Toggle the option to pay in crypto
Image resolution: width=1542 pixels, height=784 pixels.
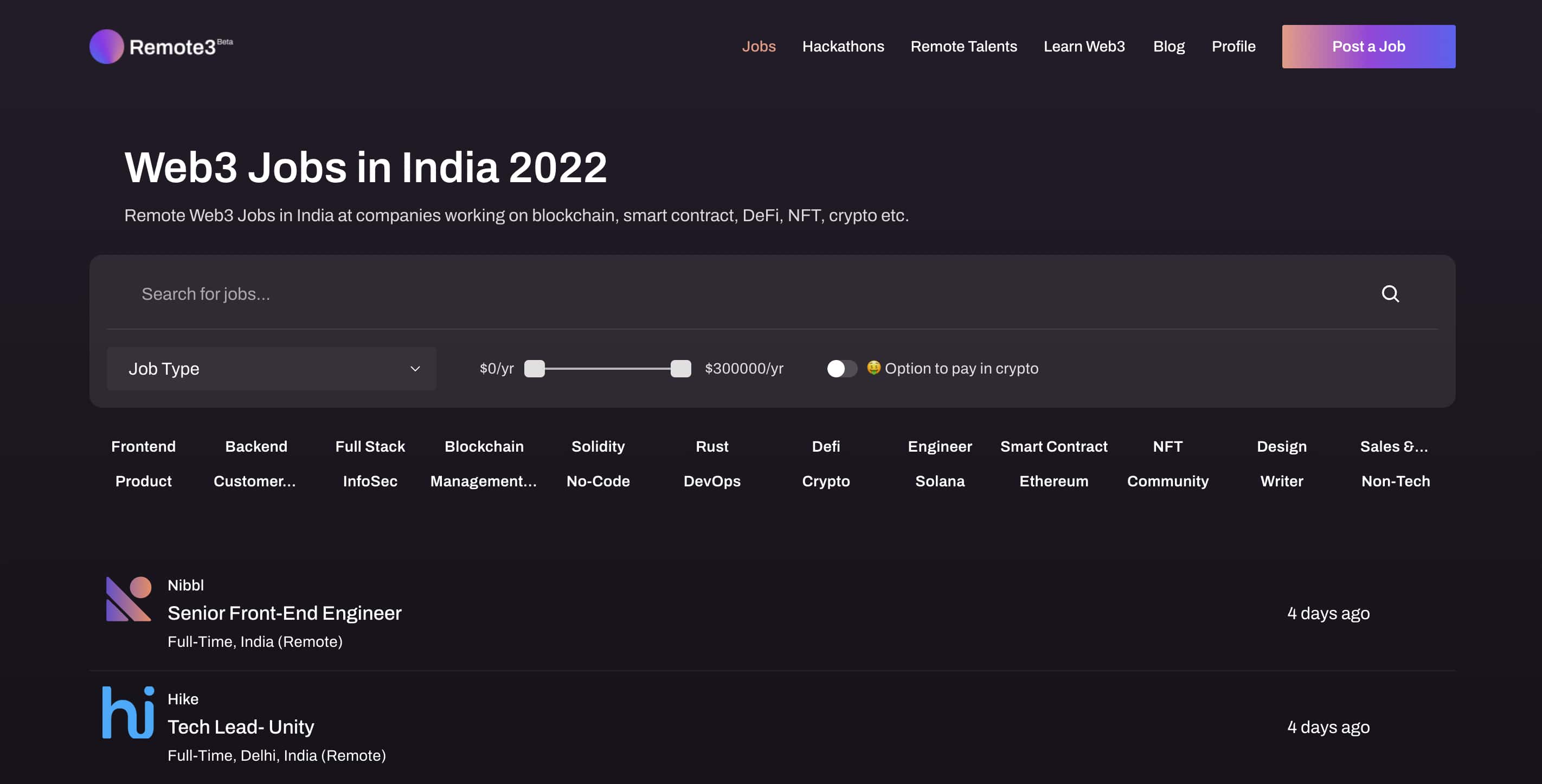[841, 369]
